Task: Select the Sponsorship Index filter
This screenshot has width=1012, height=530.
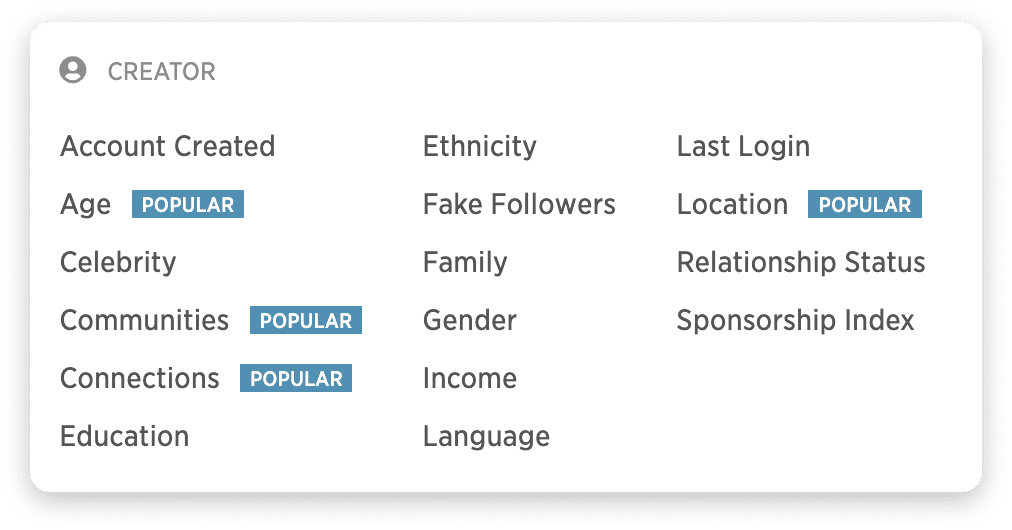Action: pyautogui.click(x=796, y=321)
